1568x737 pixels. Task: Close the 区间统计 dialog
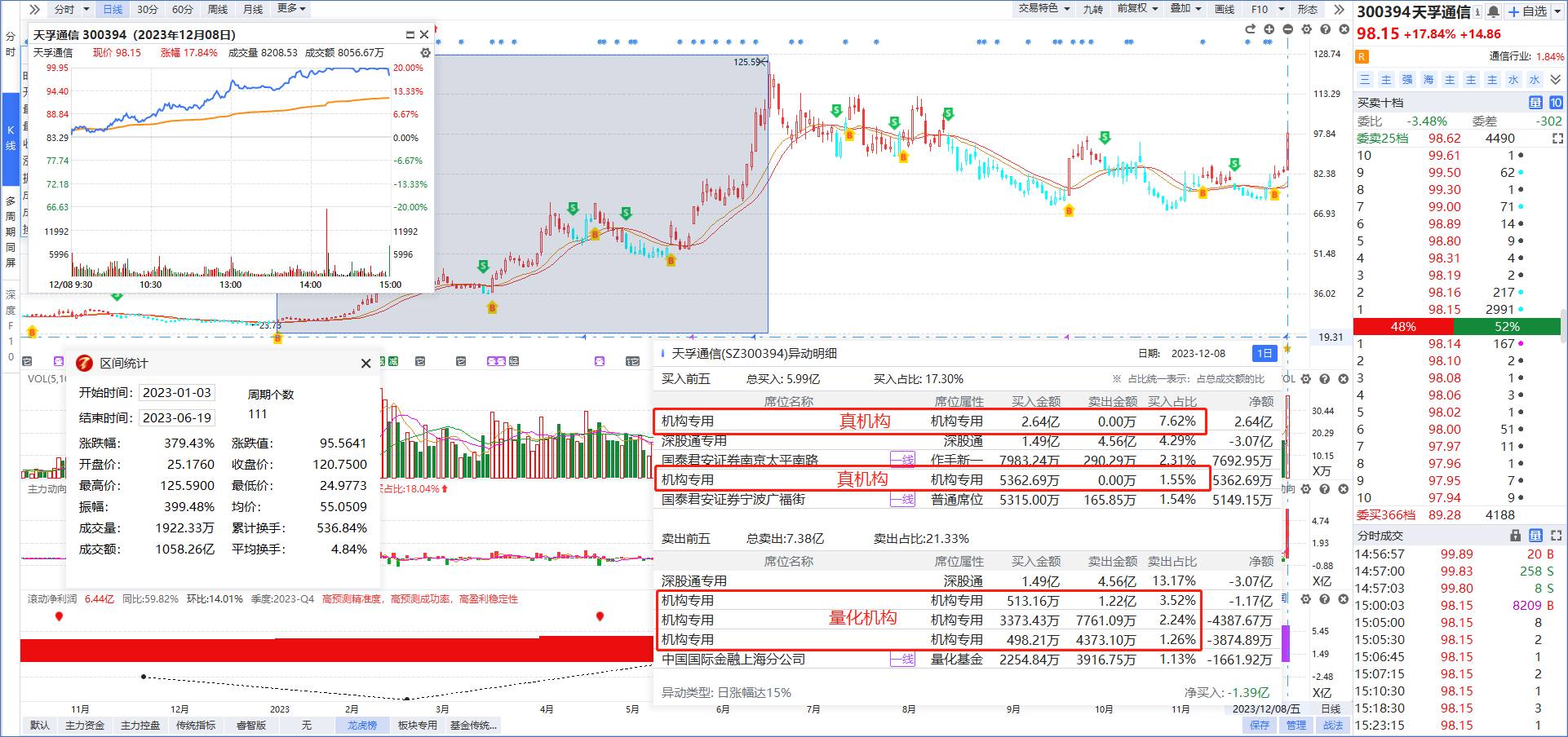tap(365, 364)
